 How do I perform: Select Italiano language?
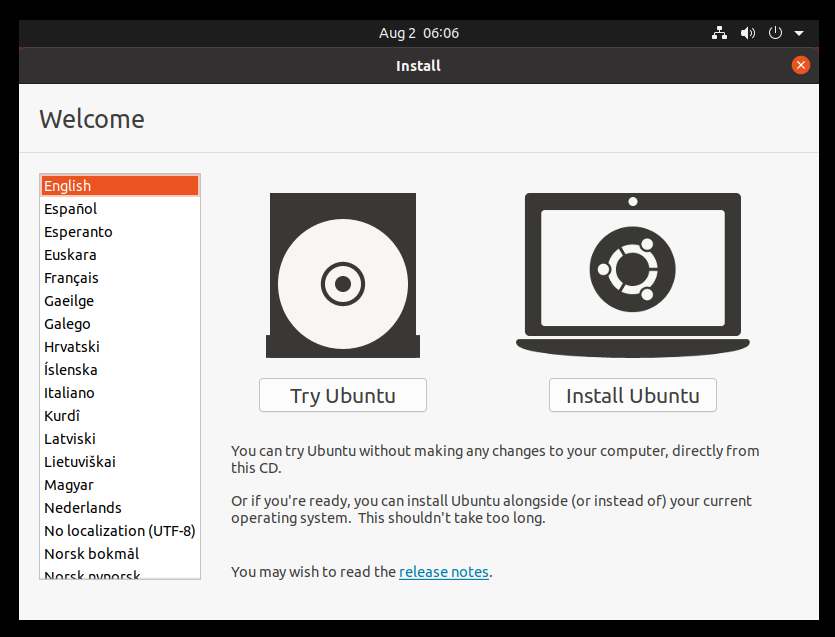[120, 393]
